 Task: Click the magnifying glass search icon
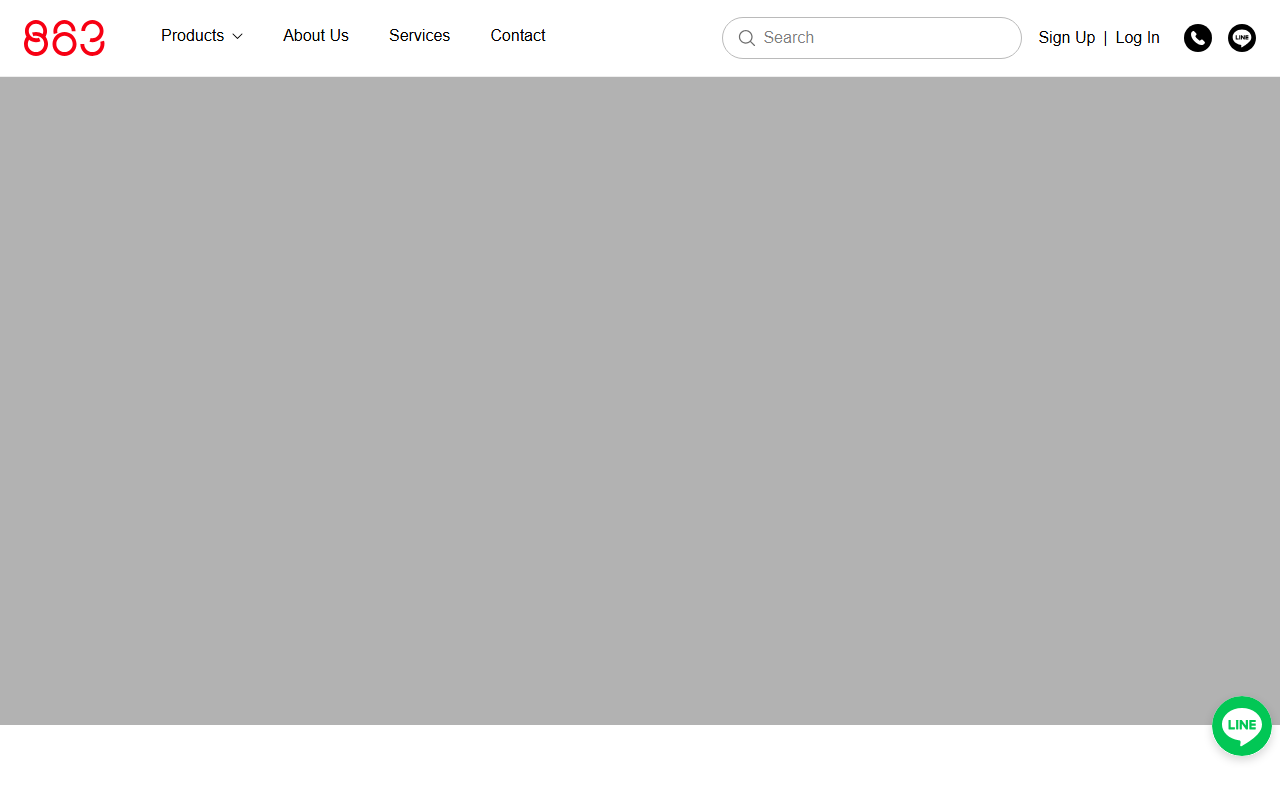(x=746, y=38)
